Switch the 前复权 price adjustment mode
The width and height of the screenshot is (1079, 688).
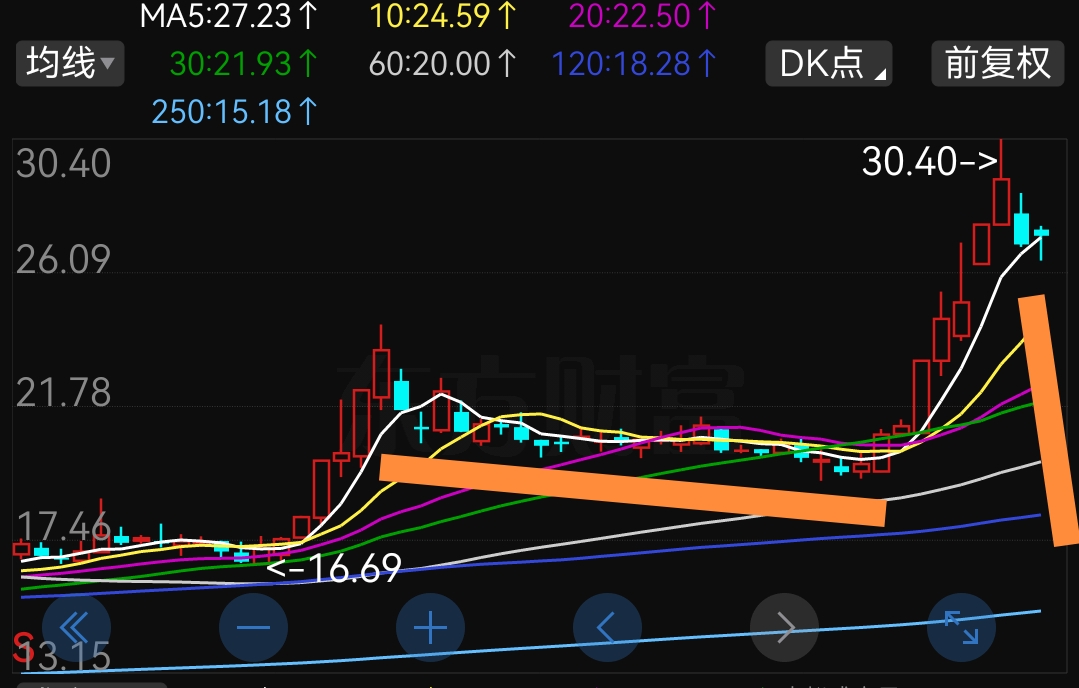(997, 63)
